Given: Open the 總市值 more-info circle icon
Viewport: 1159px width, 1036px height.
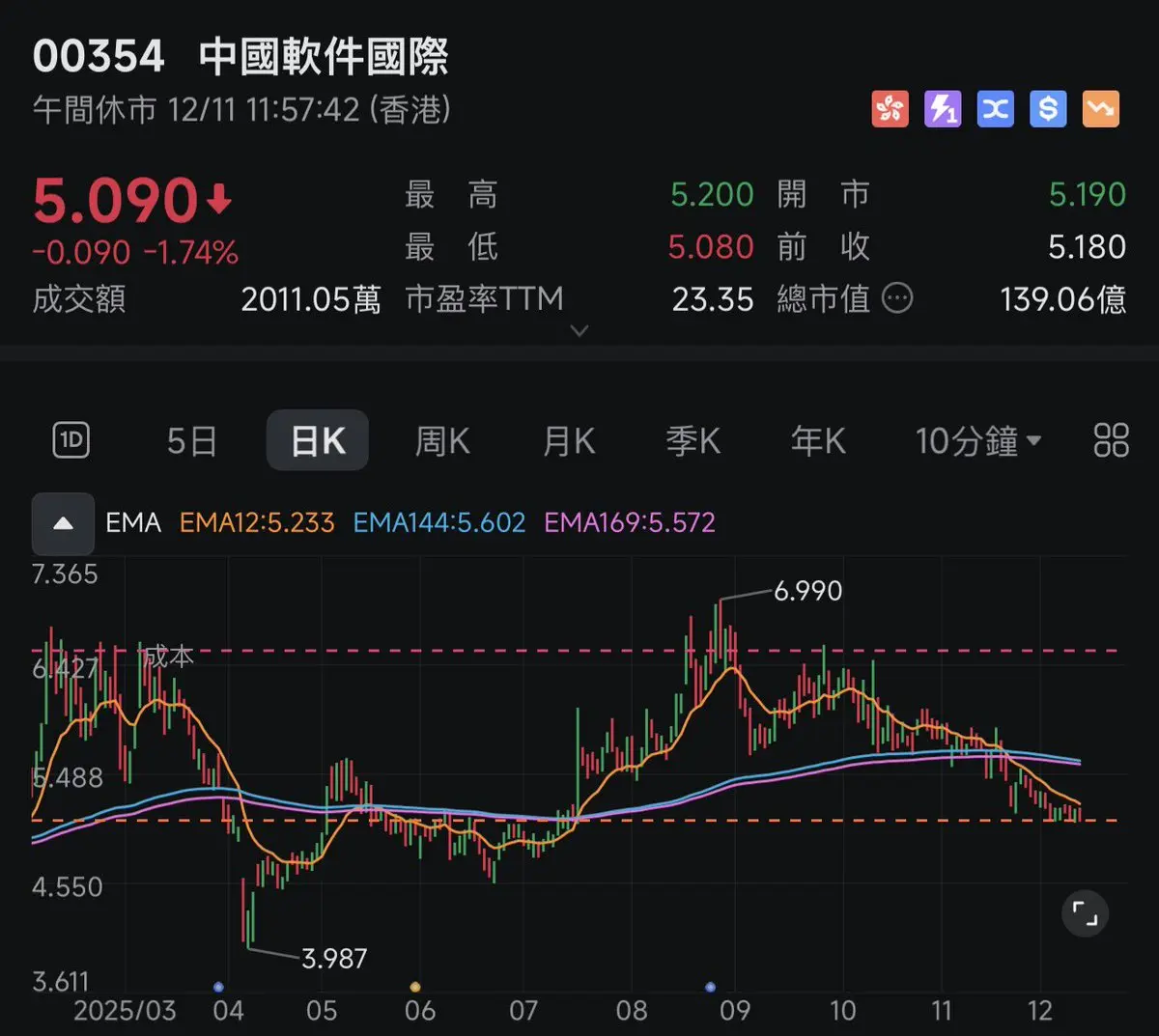Looking at the screenshot, I should coord(897,298).
